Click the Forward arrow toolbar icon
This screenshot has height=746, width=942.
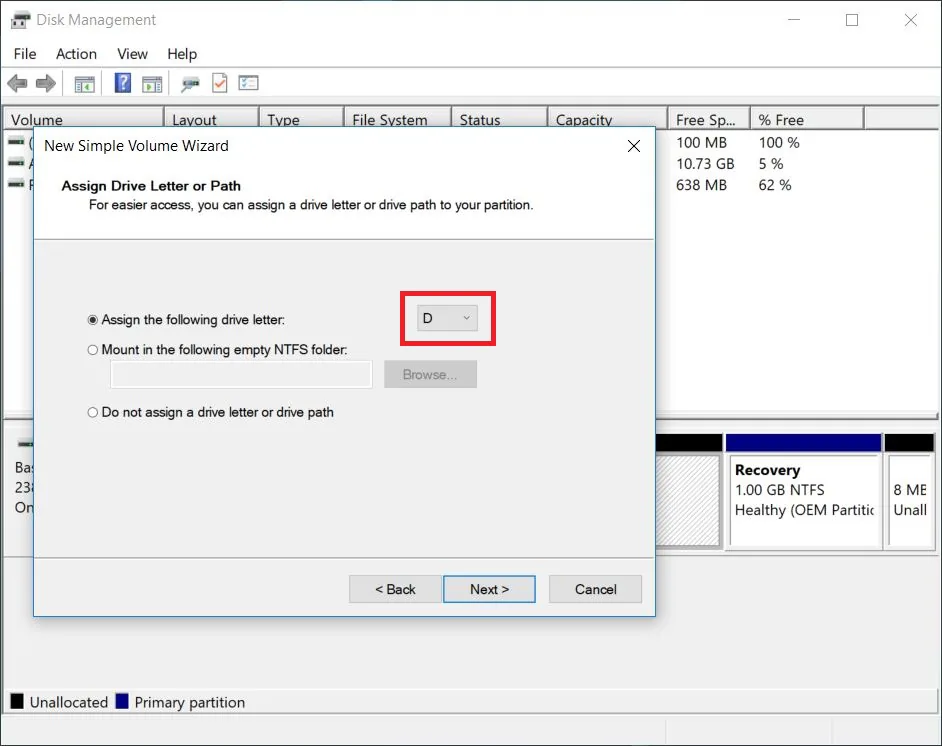click(46, 83)
